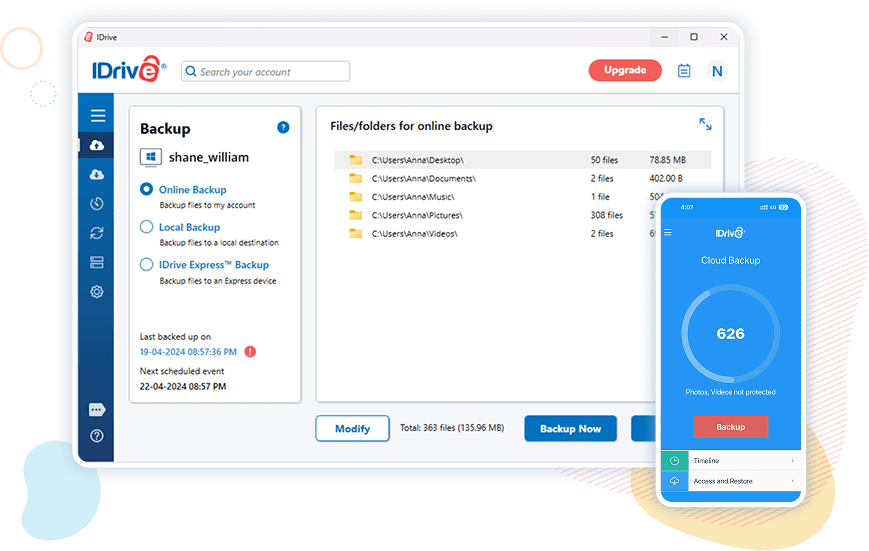Click the Backup Now button
The height and width of the screenshot is (551, 869).
[570, 428]
